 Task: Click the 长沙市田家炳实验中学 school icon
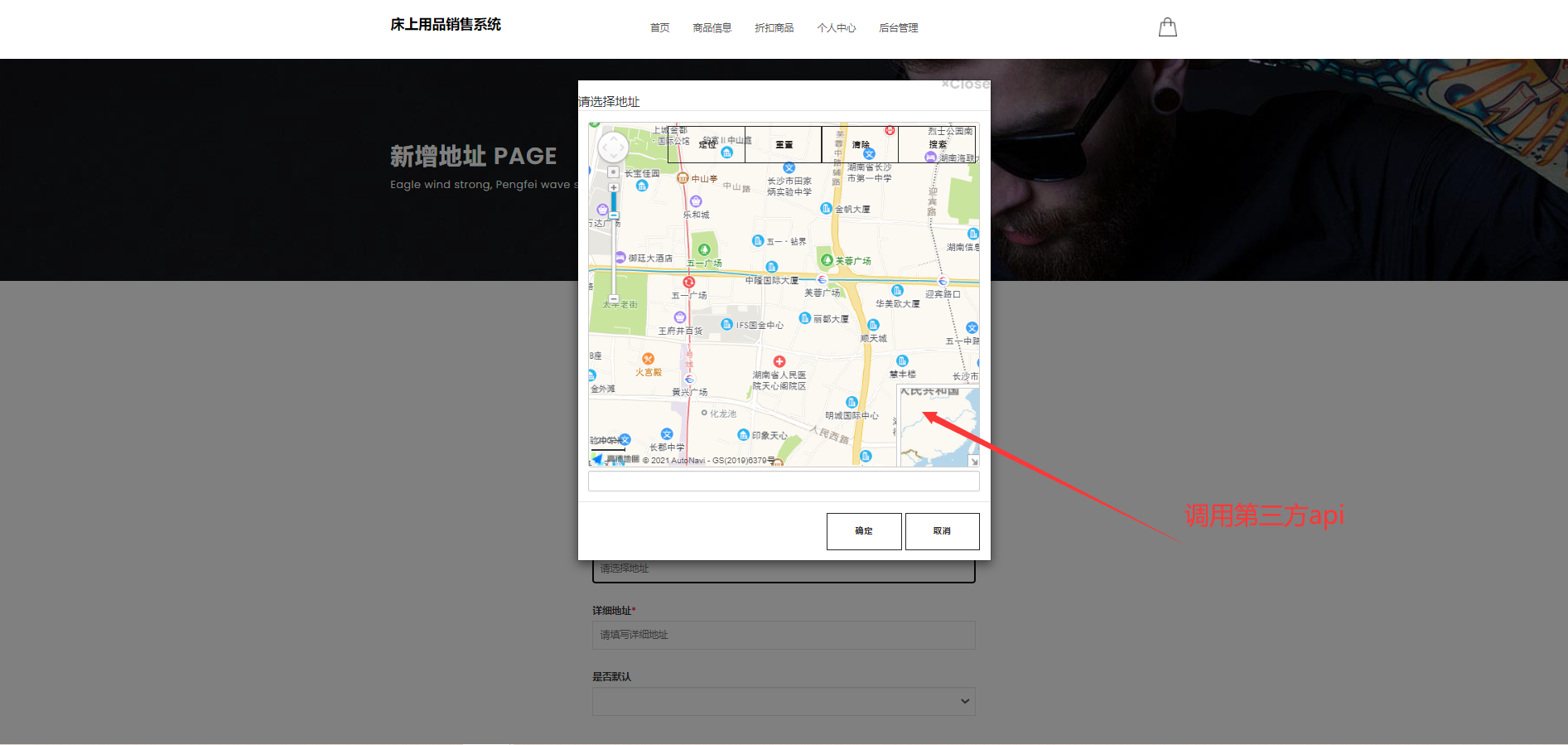[789, 168]
